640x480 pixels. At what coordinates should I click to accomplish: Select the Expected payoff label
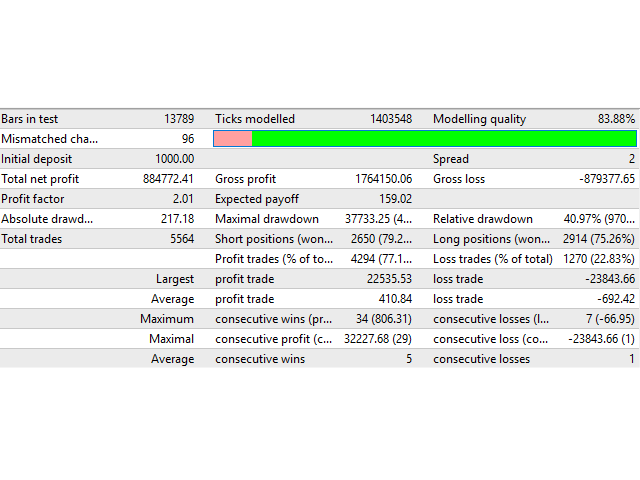tap(257, 199)
